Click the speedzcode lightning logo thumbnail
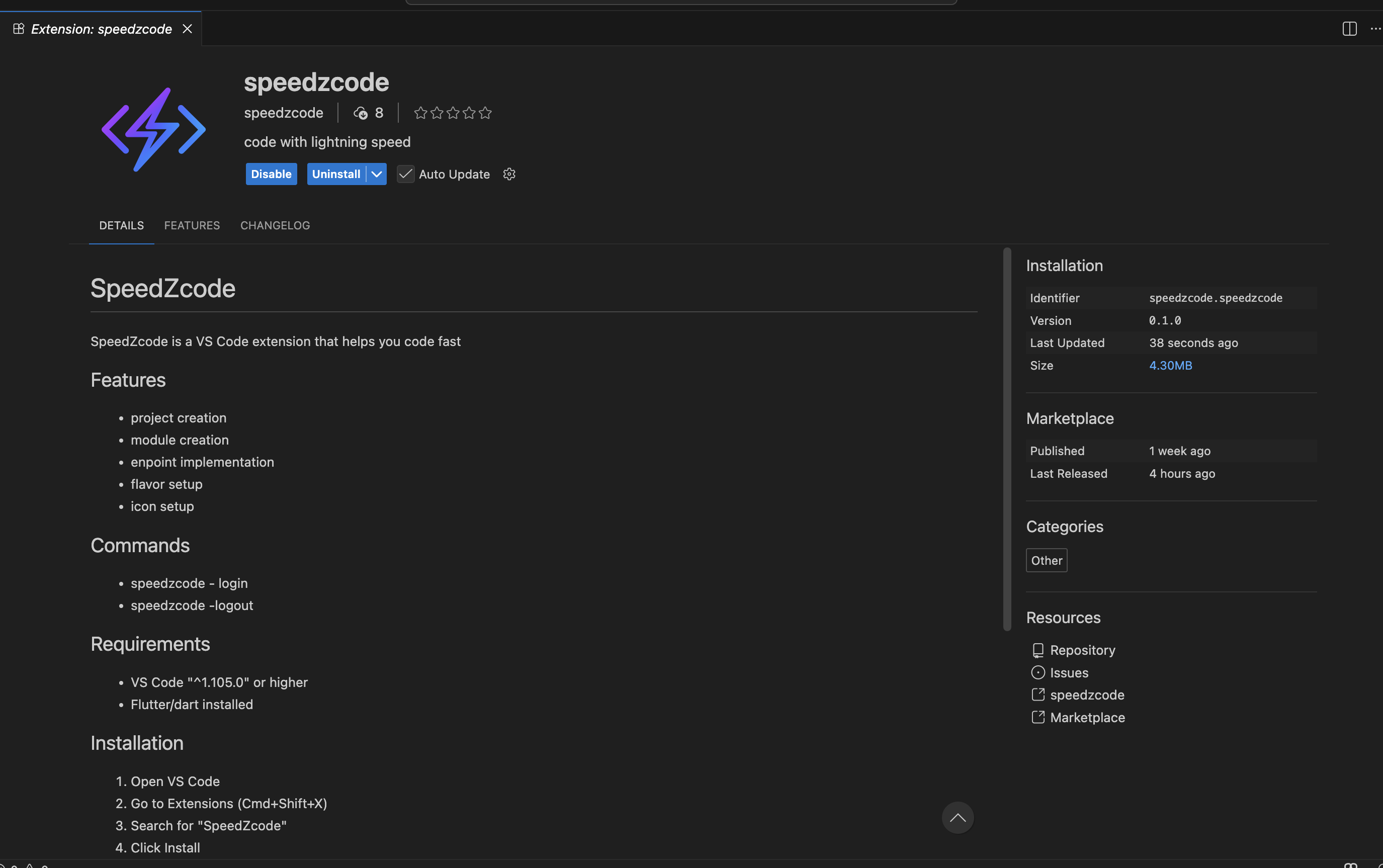The width and height of the screenshot is (1383, 868). click(153, 129)
